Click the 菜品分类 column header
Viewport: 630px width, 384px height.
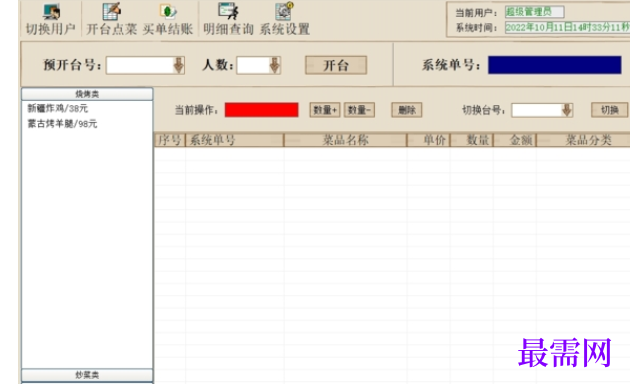coord(583,140)
